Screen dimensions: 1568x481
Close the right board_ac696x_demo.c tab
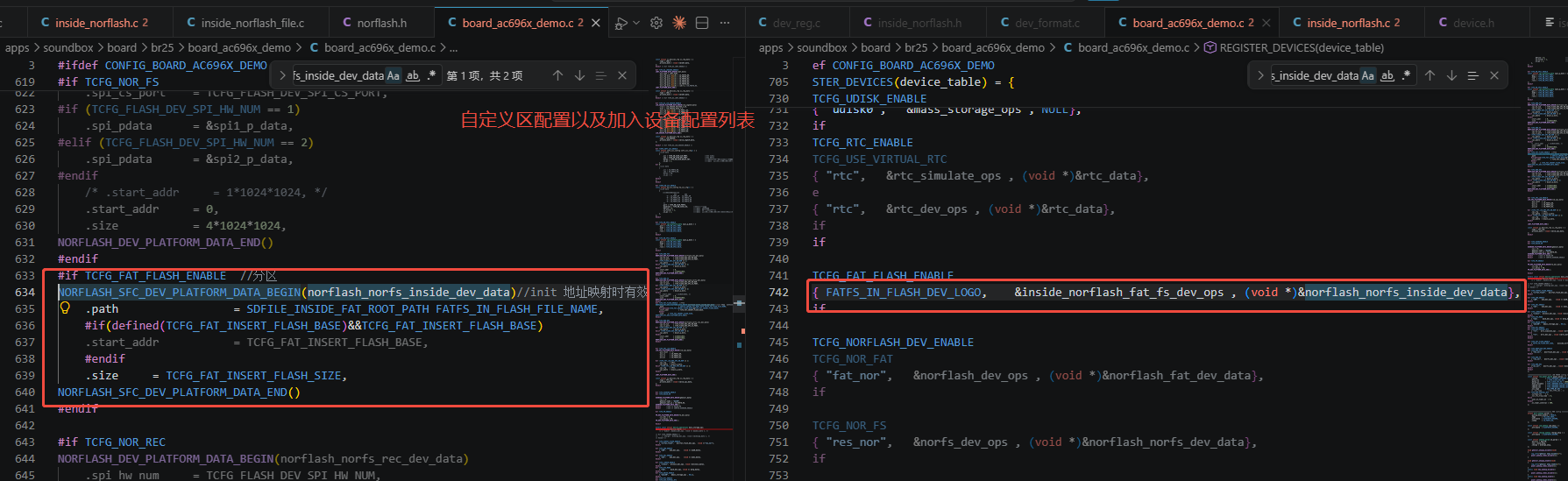(x=1266, y=23)
